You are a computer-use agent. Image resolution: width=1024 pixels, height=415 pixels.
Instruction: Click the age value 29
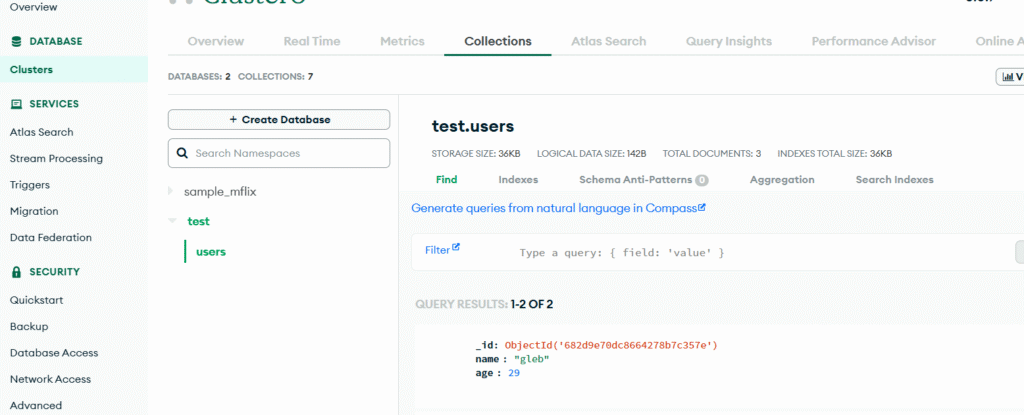pos(514,373)
